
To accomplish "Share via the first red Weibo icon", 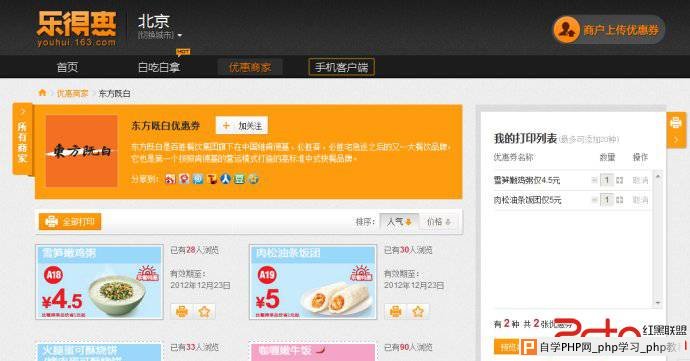I will pyautogui.click(x=170, y=179).
